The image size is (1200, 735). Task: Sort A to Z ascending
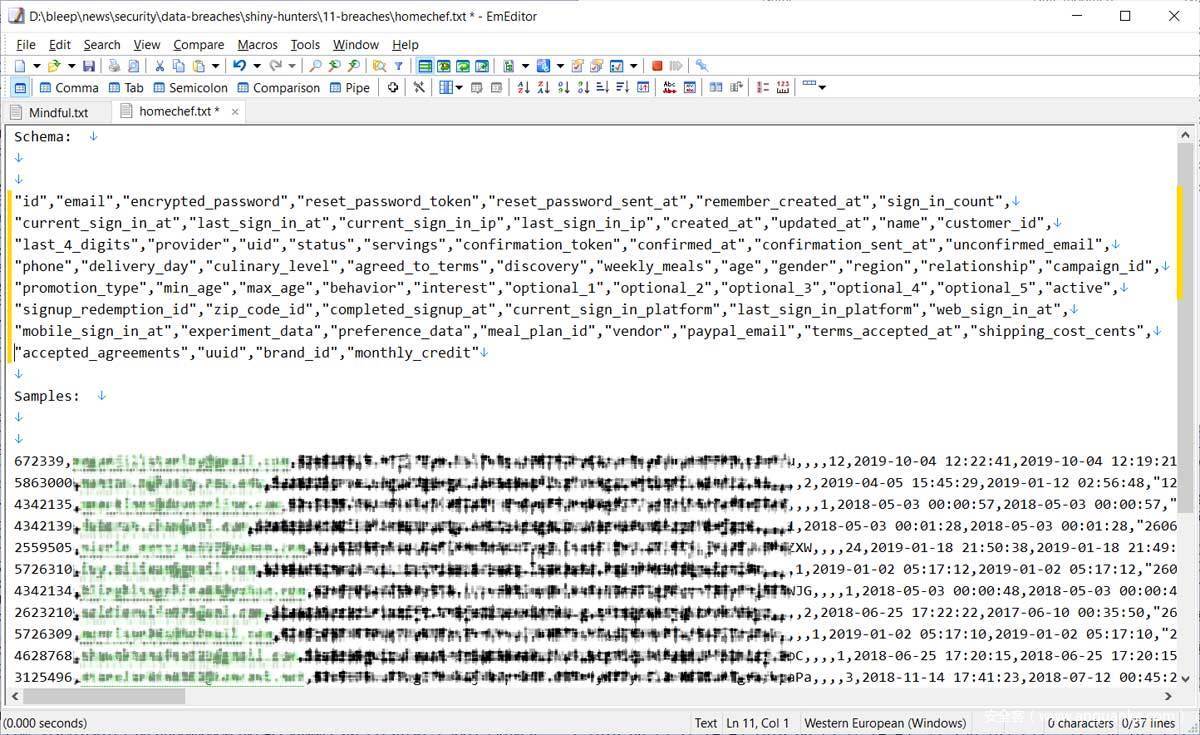[x=523, y=88]
